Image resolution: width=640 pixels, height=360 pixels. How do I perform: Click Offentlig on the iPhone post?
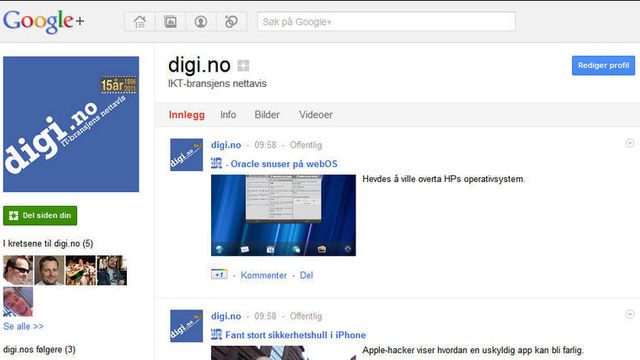tap(306, 316)
